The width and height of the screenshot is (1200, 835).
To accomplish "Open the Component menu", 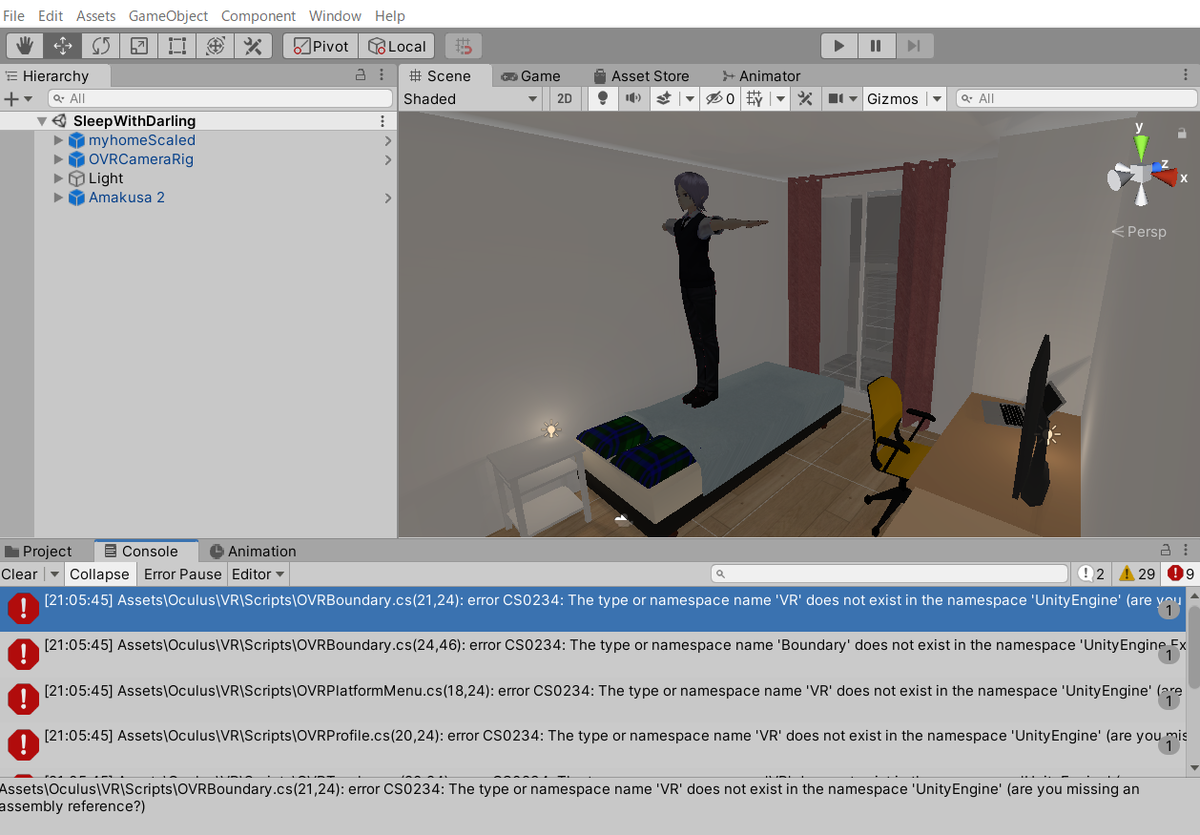I will (258, 16).
